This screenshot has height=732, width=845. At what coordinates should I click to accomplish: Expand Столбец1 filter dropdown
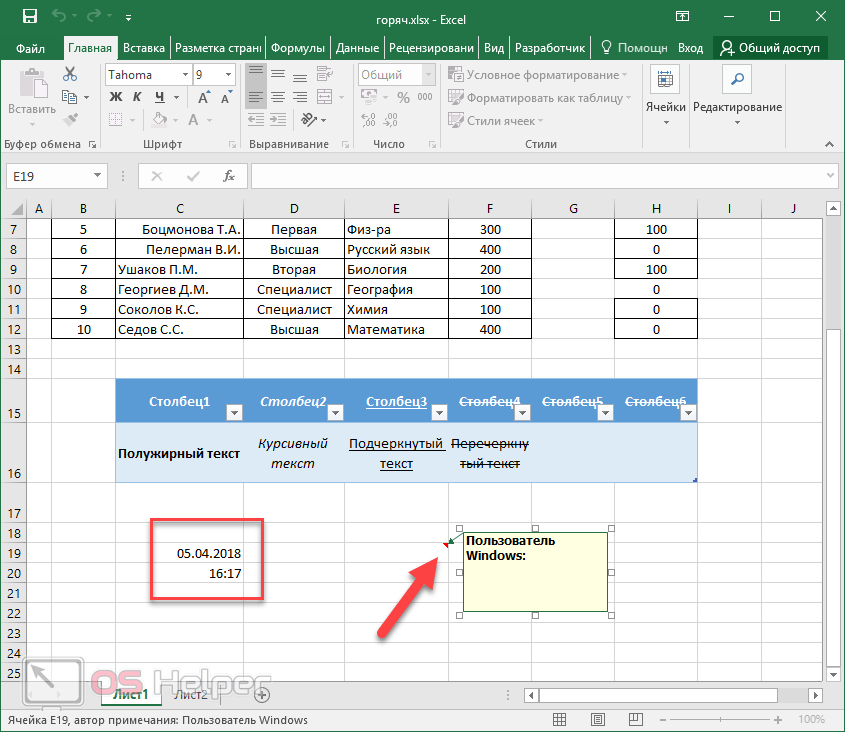pyautogui.click(x=233, y=412)
